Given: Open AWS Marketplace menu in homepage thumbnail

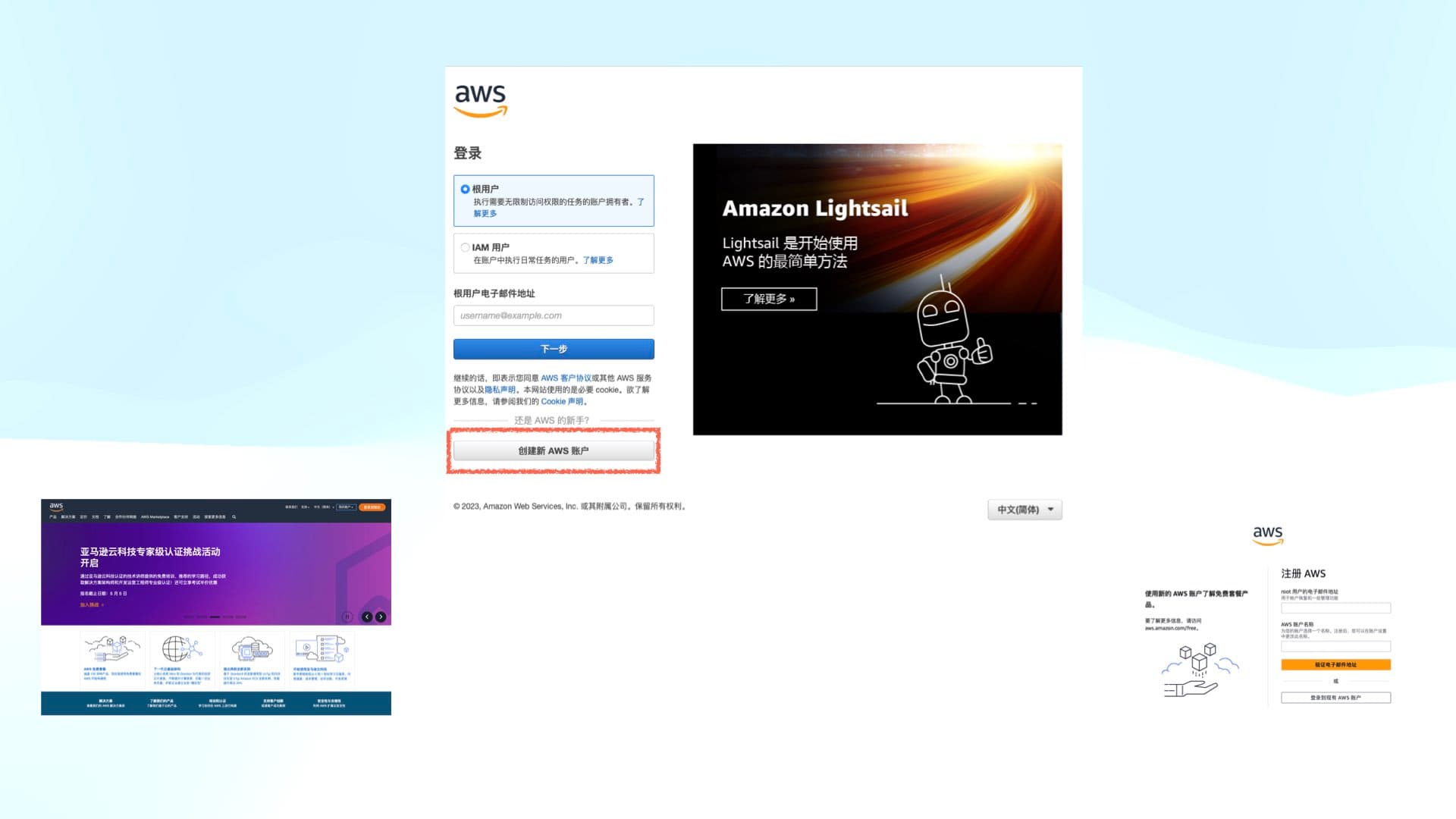Looking at the screenshot, I should 155,517.
